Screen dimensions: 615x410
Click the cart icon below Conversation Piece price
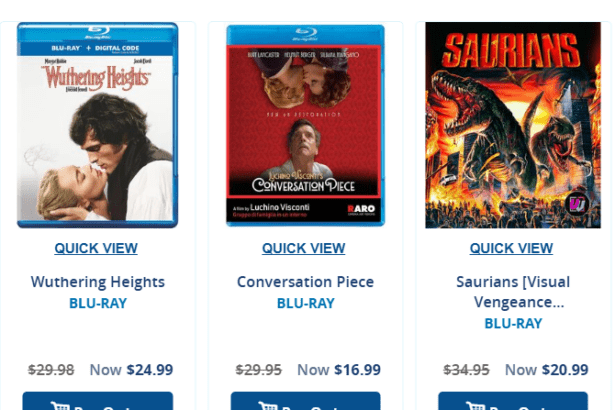pyautogui.click(x=267, y=405)
